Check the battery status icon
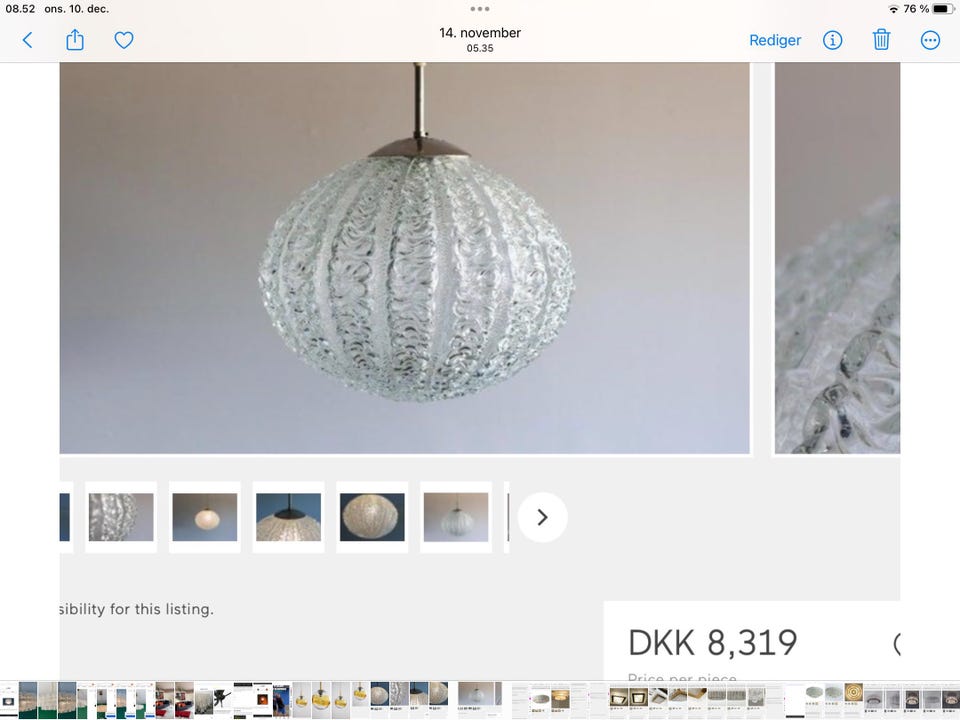This screenshot has width=960, height=720. (x=943, y=9)
